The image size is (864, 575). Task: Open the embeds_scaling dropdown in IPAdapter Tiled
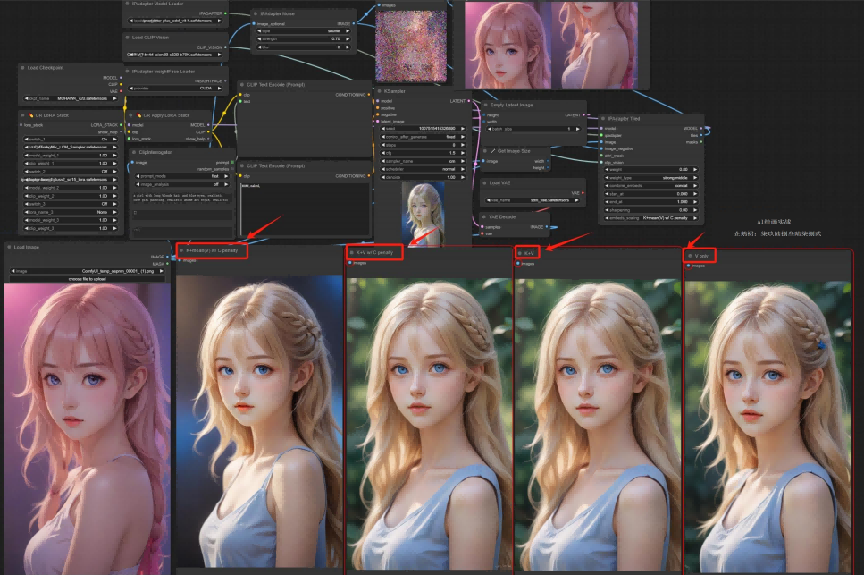tap(651, 218)
